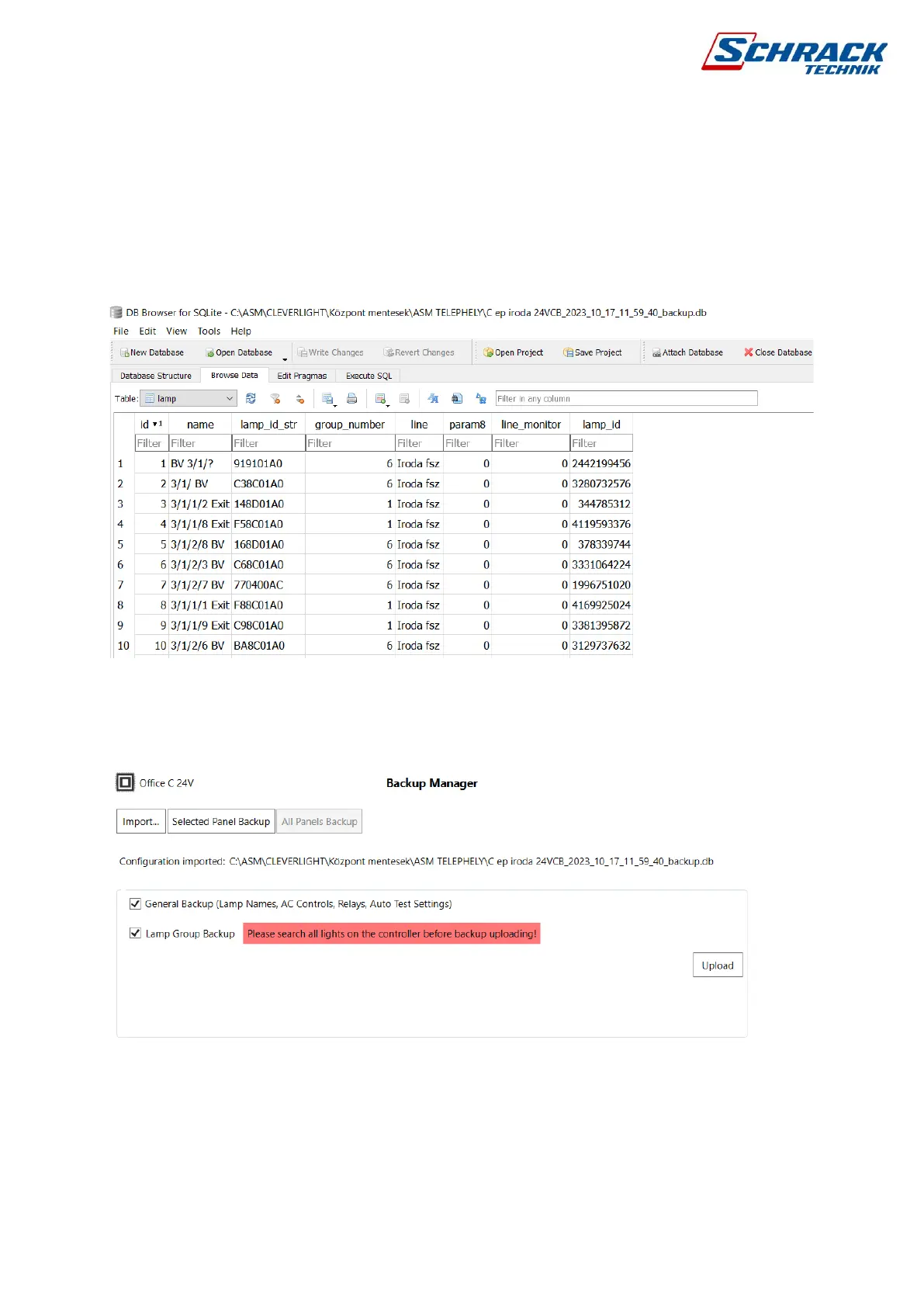Click the red 'Please search all lights' warning
Viewport: 924px width, 1307px height.
click(392, 934)
